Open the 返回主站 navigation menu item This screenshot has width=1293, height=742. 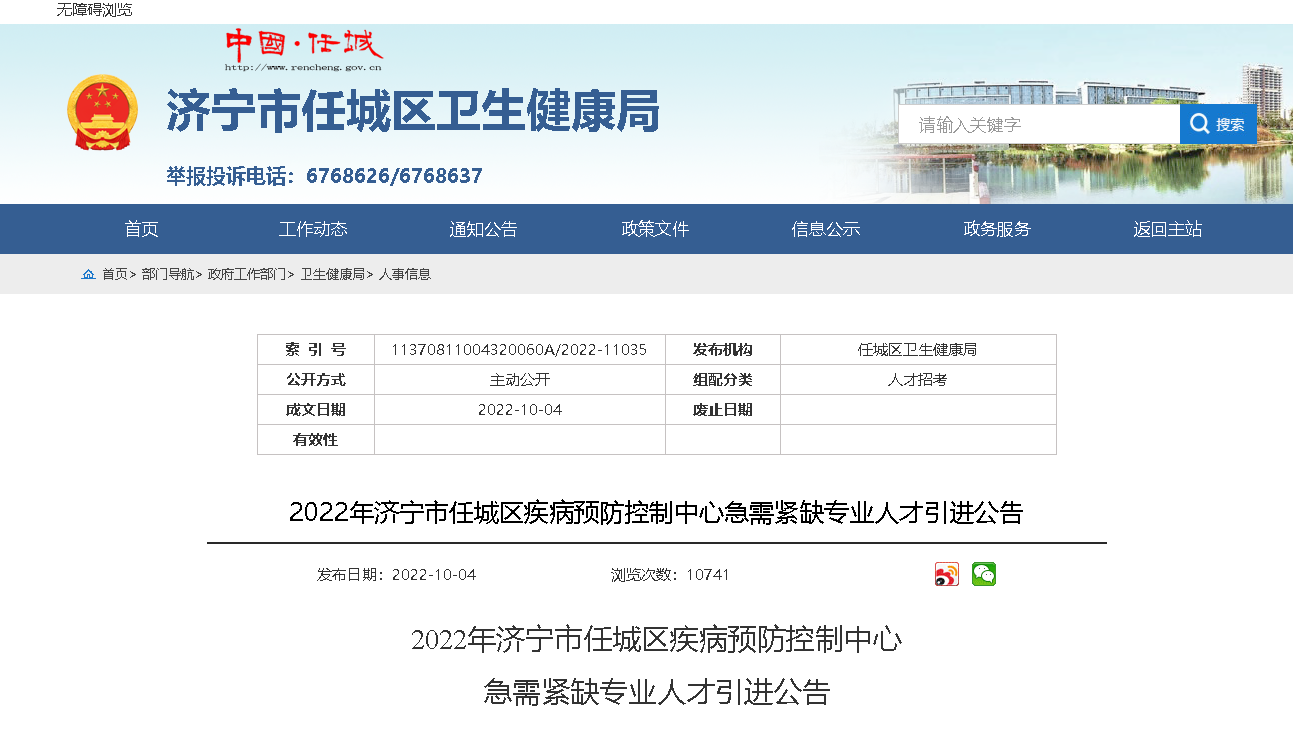(x=1168, y=229)
